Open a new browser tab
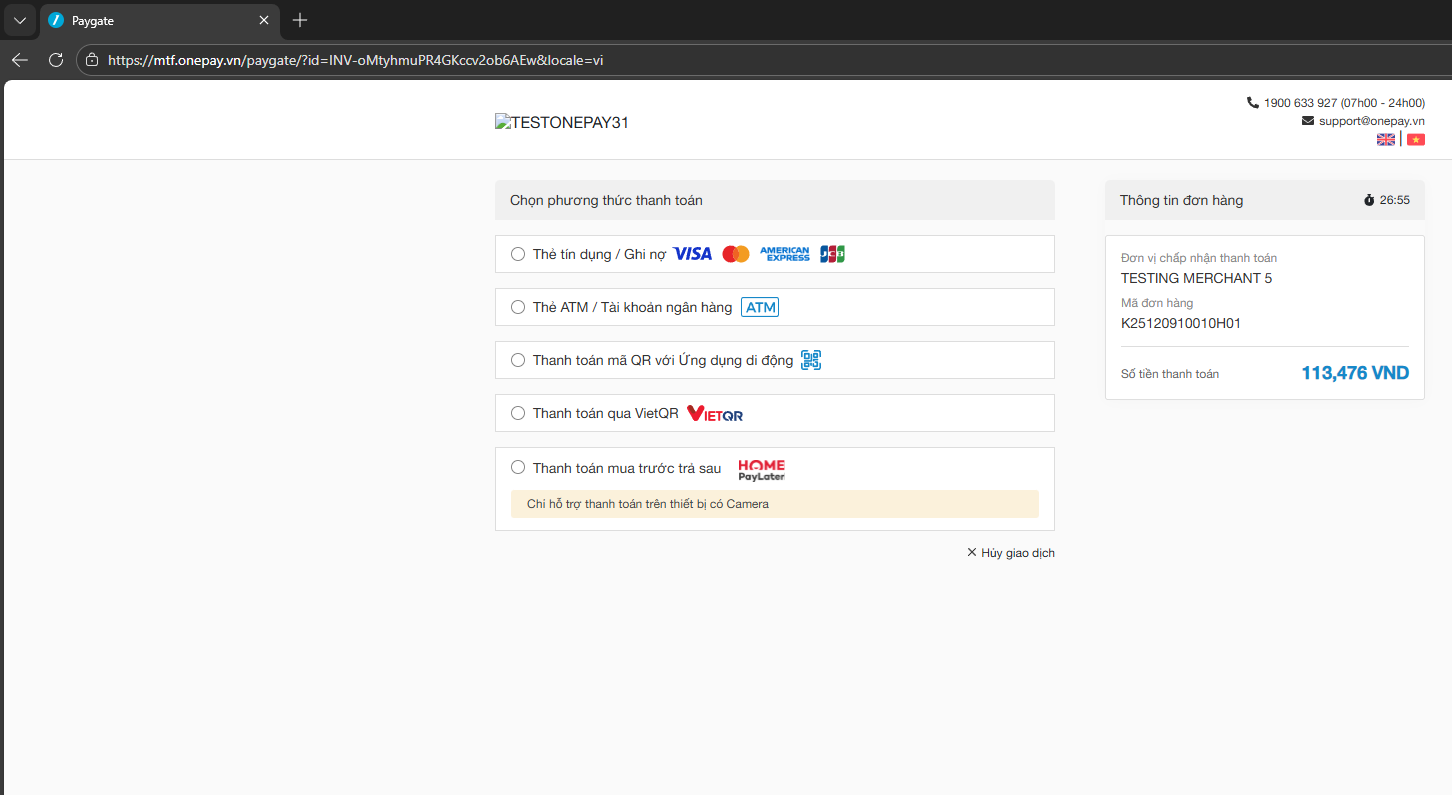Image resolution: width=1452 pixels, height=795 pixels. [x=300, y=20]
